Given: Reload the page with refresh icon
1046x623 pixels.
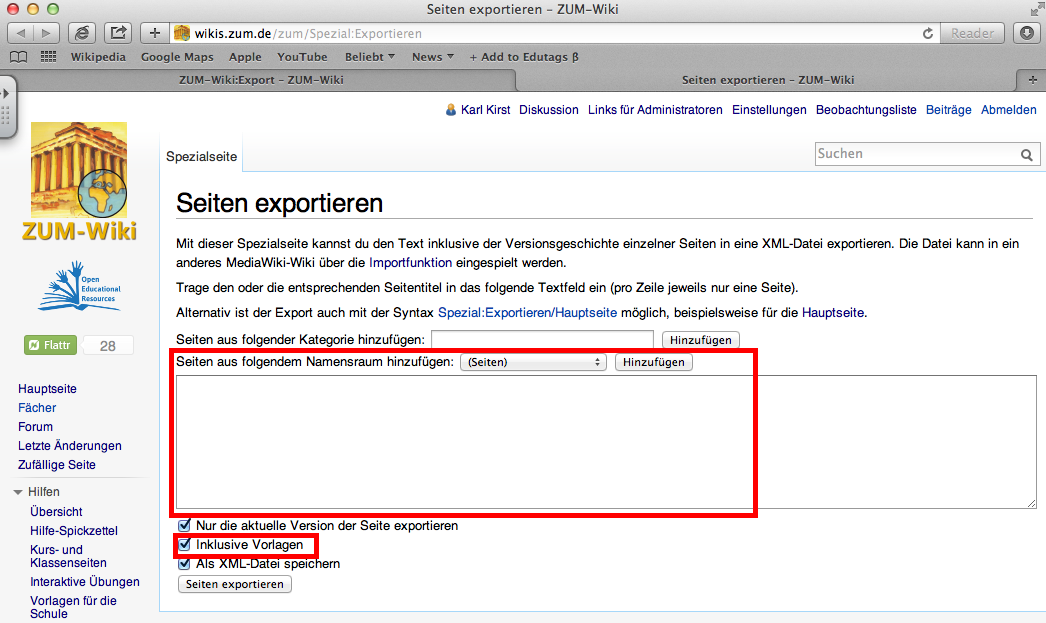Looking at the screenshot, I should pyautogui.click(x=928, y=33).
